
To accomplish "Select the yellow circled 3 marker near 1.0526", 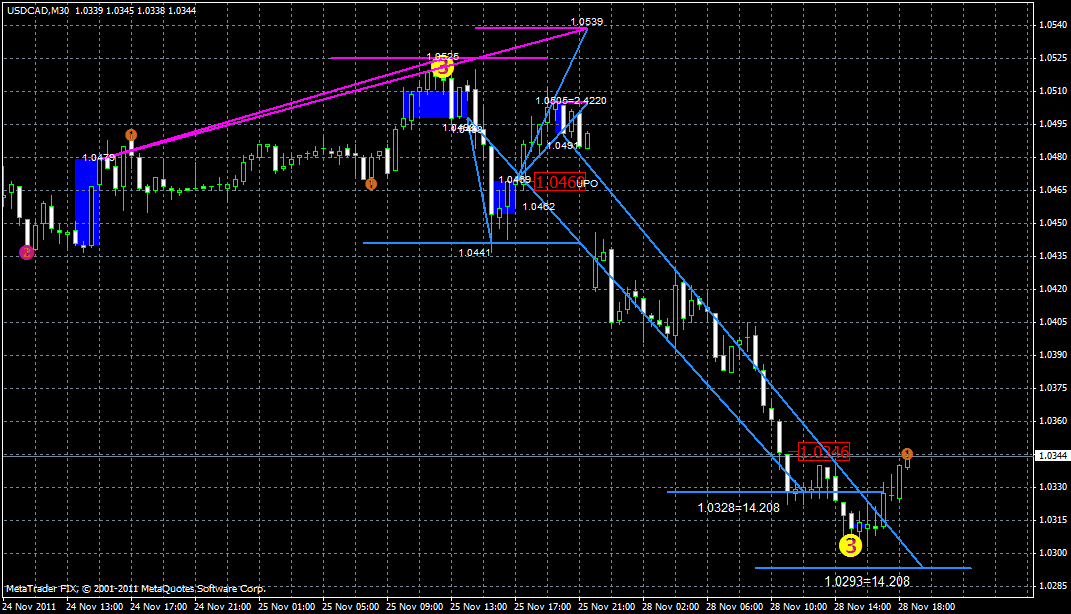I will tap(443, 69).
